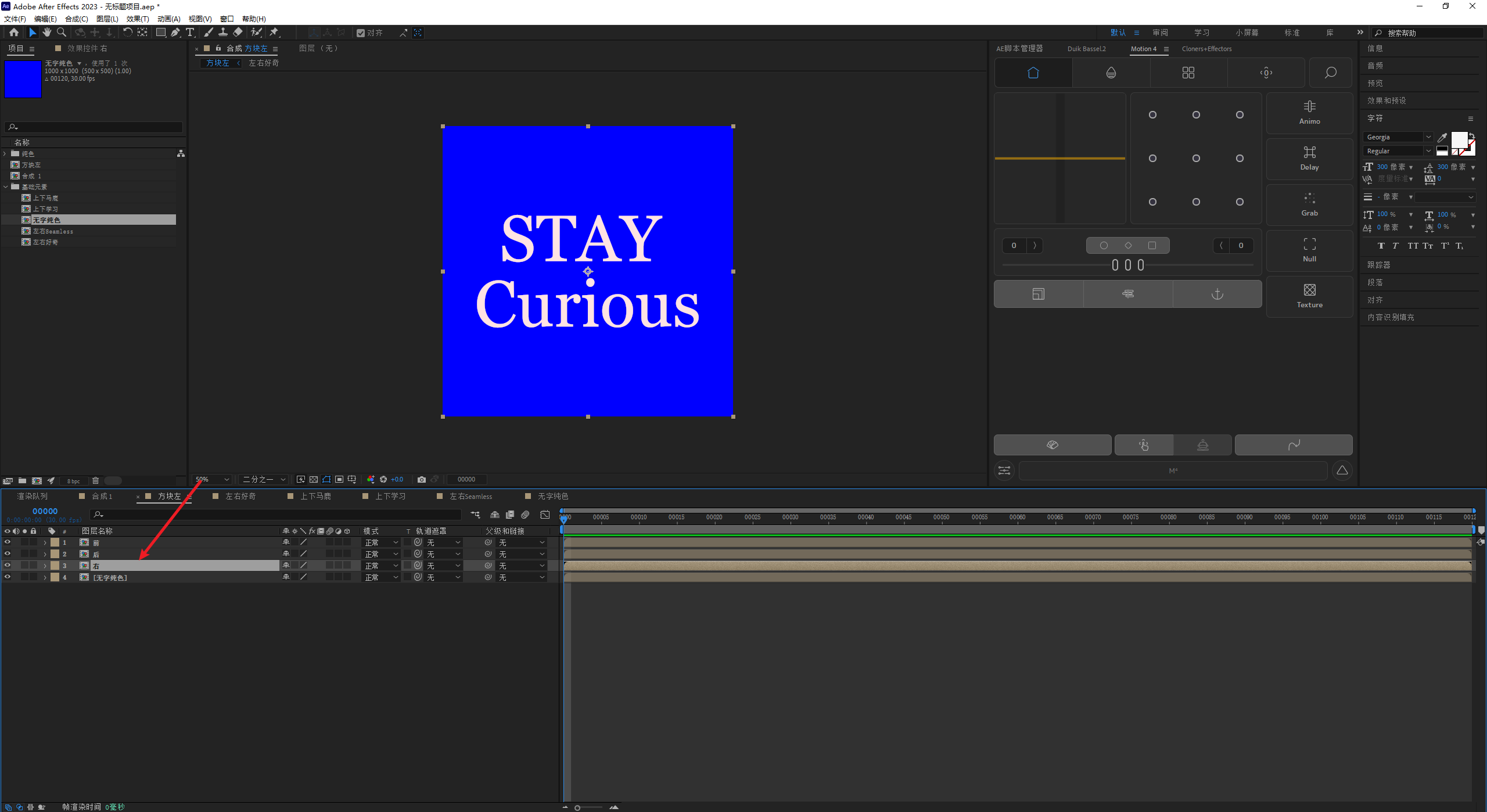Select the Hand tool
Image resolution: width=1487 pixels, height=812 pixels.
click(x=47, y=33)
